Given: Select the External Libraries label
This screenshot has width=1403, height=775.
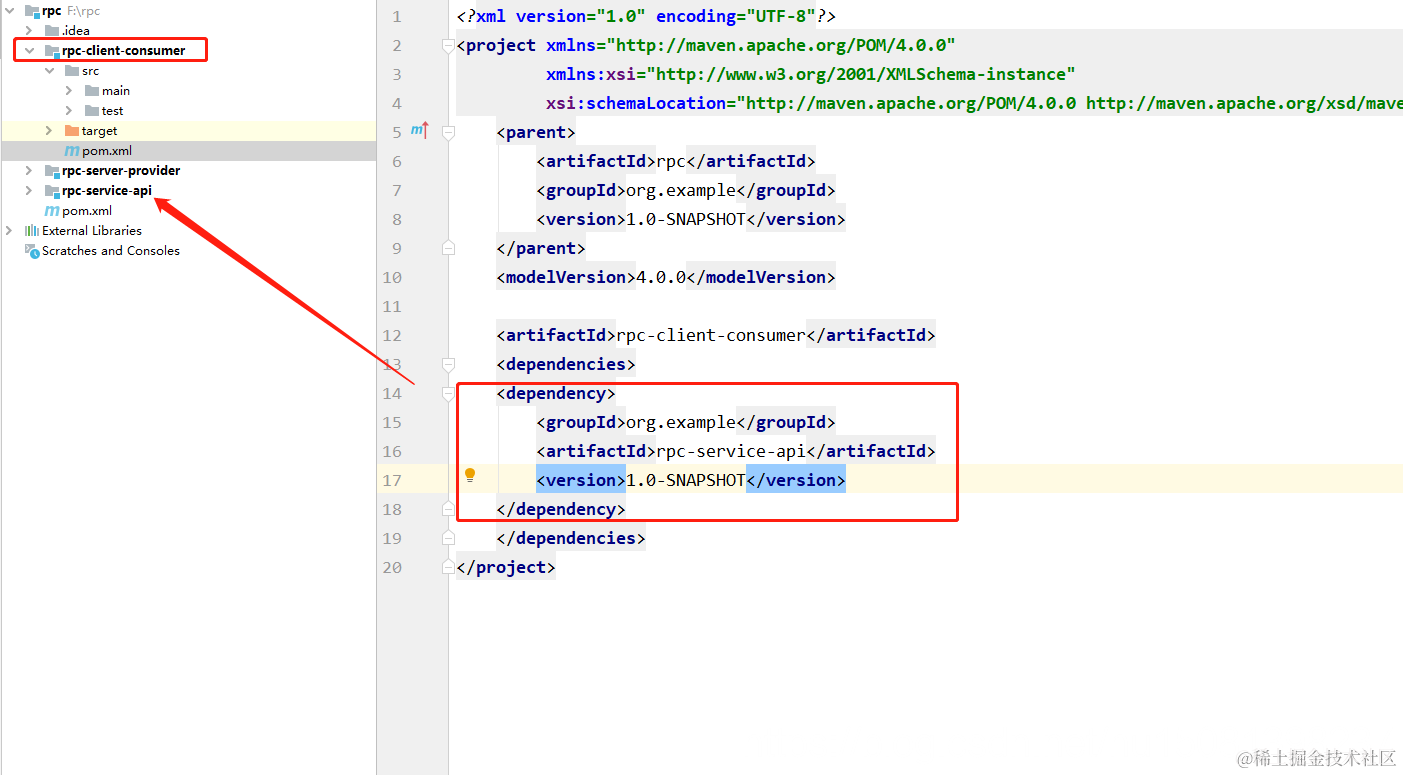Looking at the screenshot, I should [92, 231].
